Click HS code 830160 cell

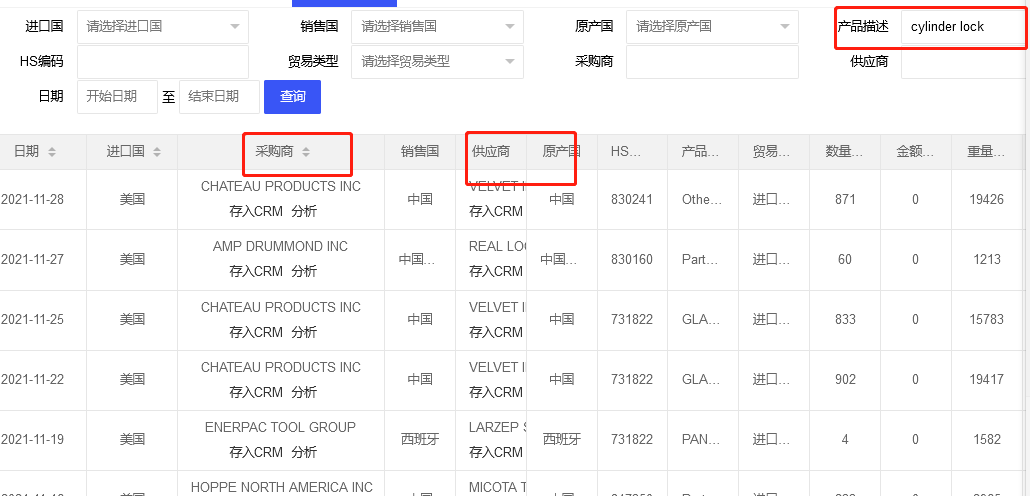point(632,259)
